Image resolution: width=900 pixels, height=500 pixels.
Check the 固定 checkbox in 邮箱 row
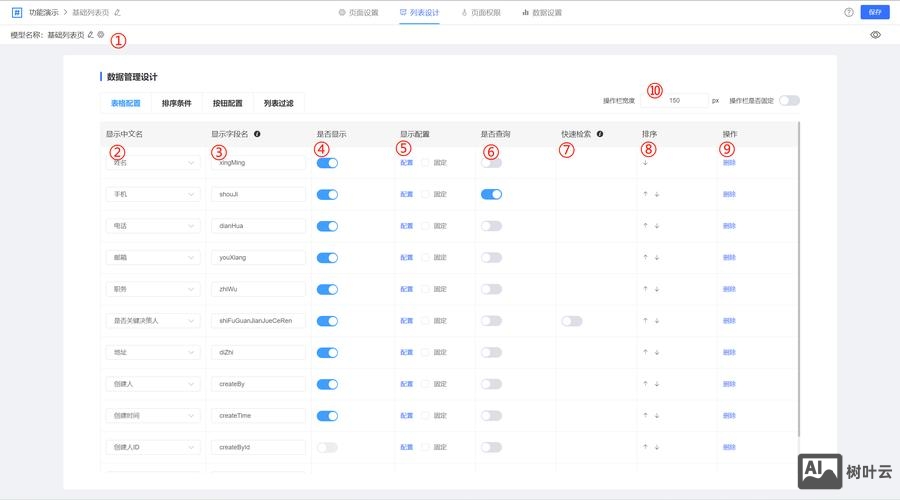pyautogui.click(x=425, y=258)
